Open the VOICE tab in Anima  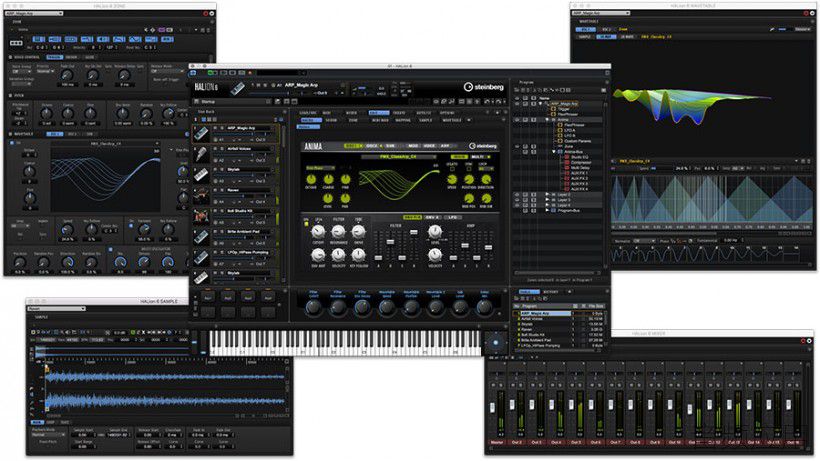[x=429, y=146]
